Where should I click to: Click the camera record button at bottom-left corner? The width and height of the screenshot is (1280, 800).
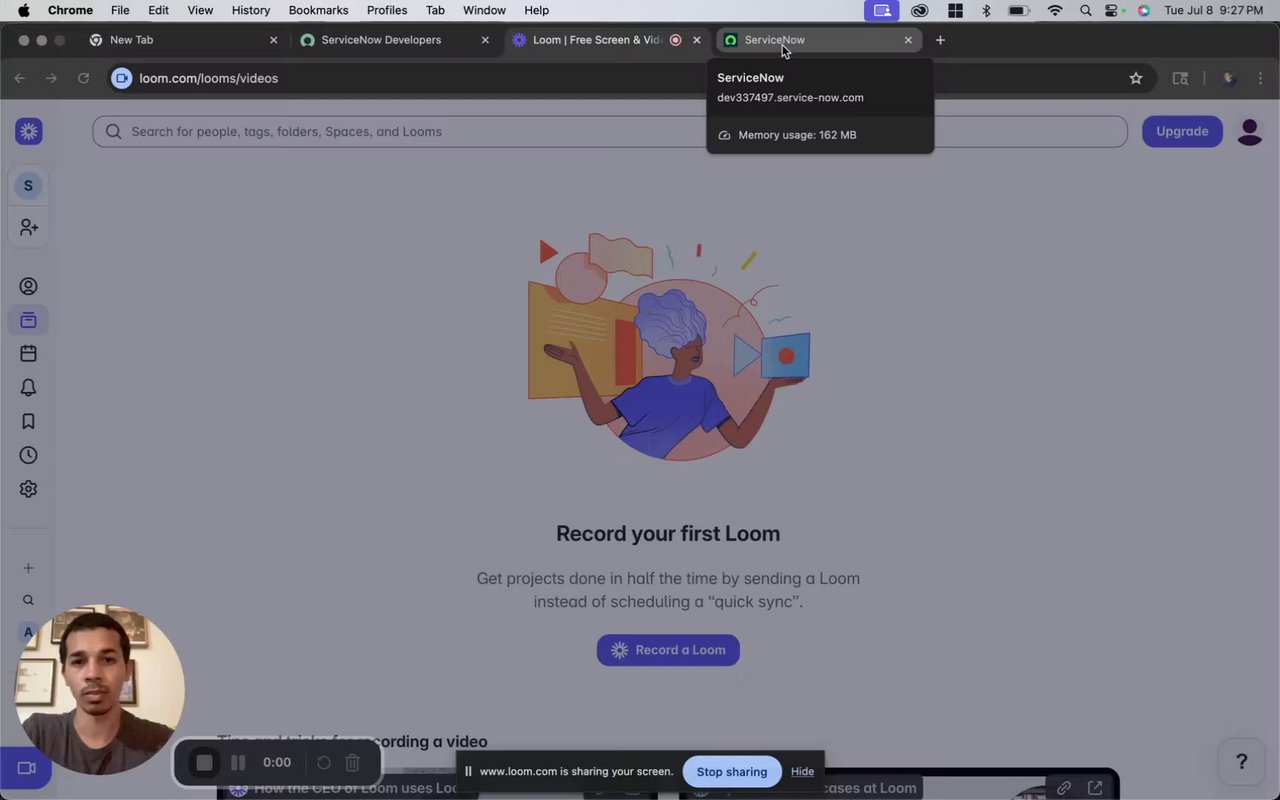point(26,768)
